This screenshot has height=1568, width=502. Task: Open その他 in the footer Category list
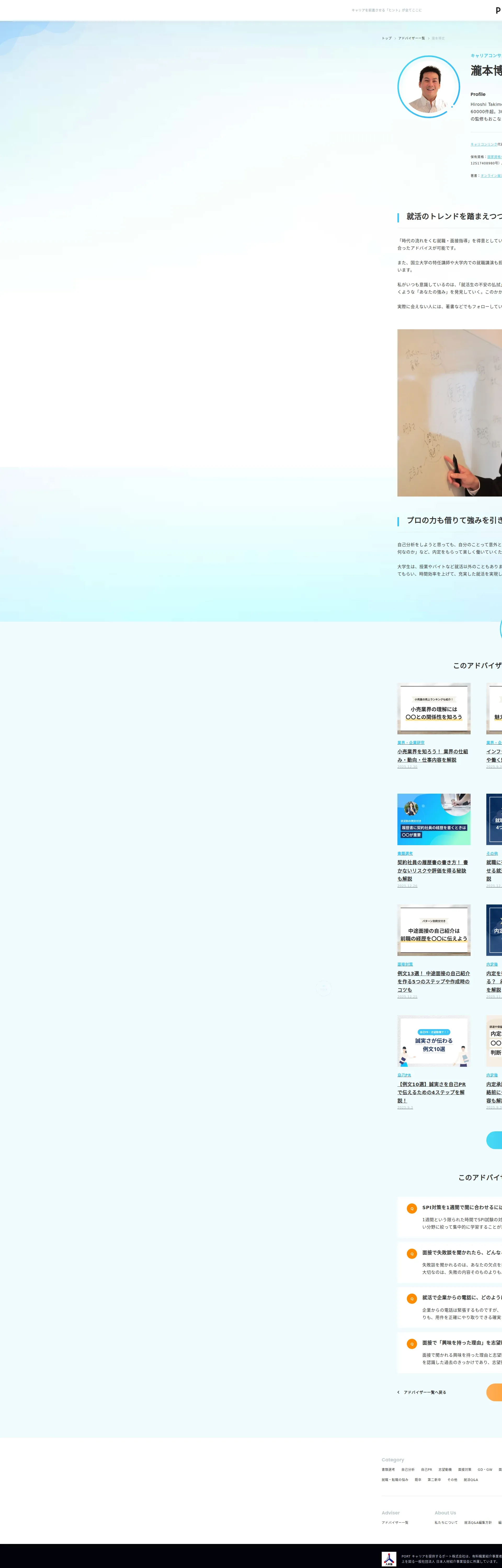(452, 1480)
